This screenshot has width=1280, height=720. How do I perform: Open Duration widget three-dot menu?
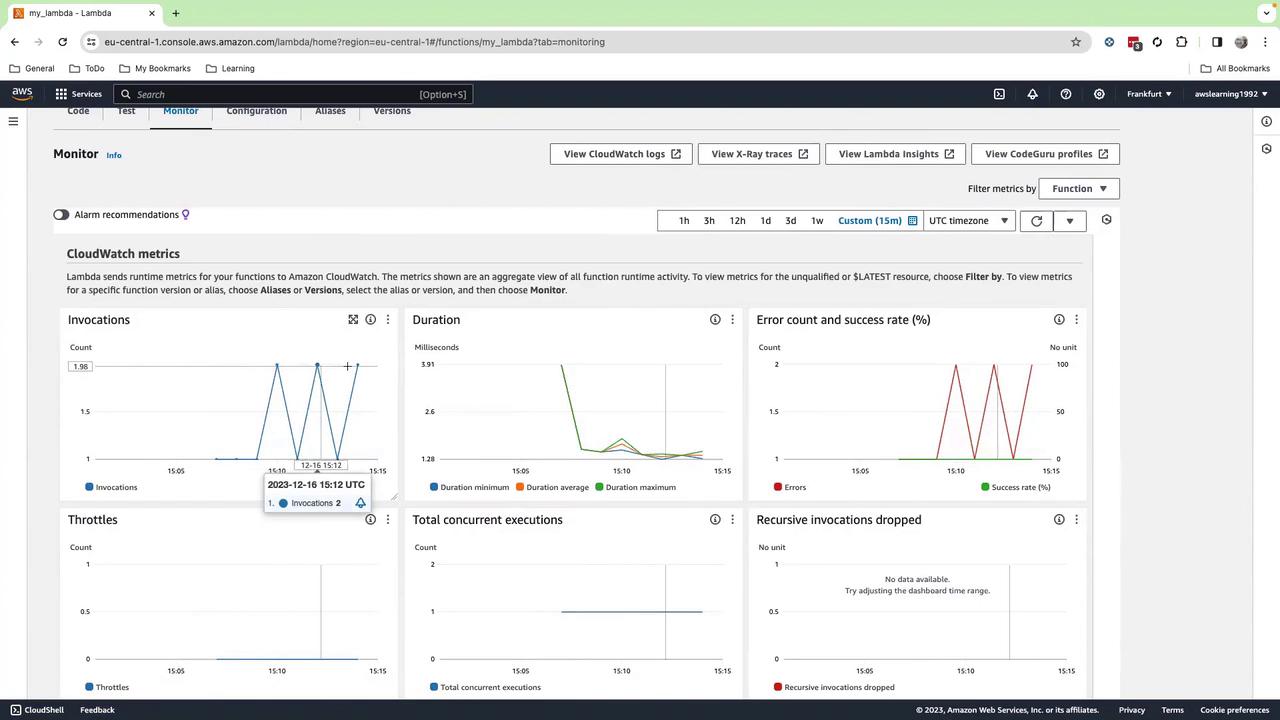pyautogui.click(x=732, y=320)
